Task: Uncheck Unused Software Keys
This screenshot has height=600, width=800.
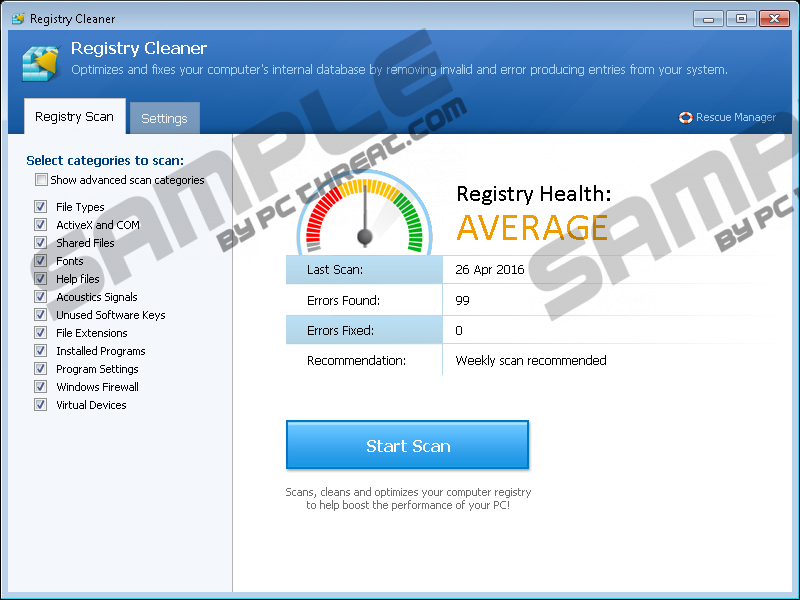Action: [40, 314]
